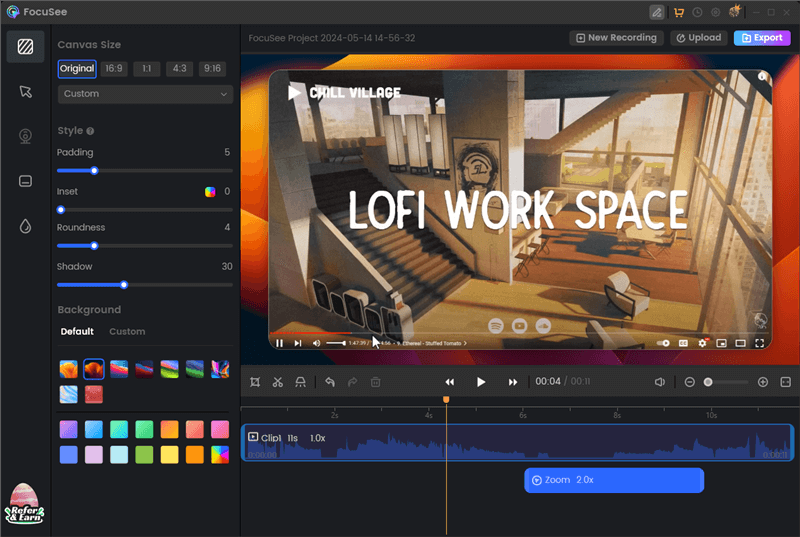Fast forward with the double-right arrows
The height and width of the screenshot is (537, 800).
pos(513,382)
